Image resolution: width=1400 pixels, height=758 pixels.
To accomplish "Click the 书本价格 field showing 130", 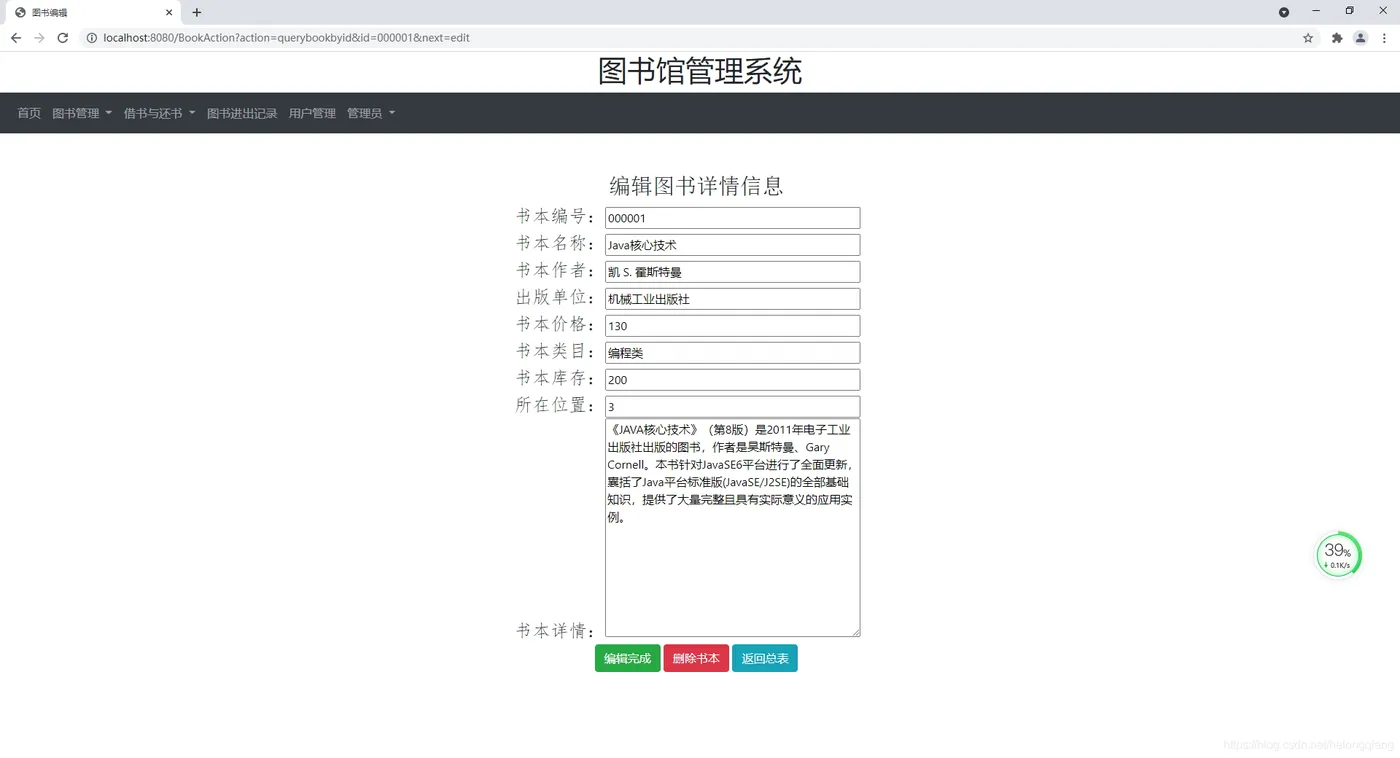I will coord(732,326).
